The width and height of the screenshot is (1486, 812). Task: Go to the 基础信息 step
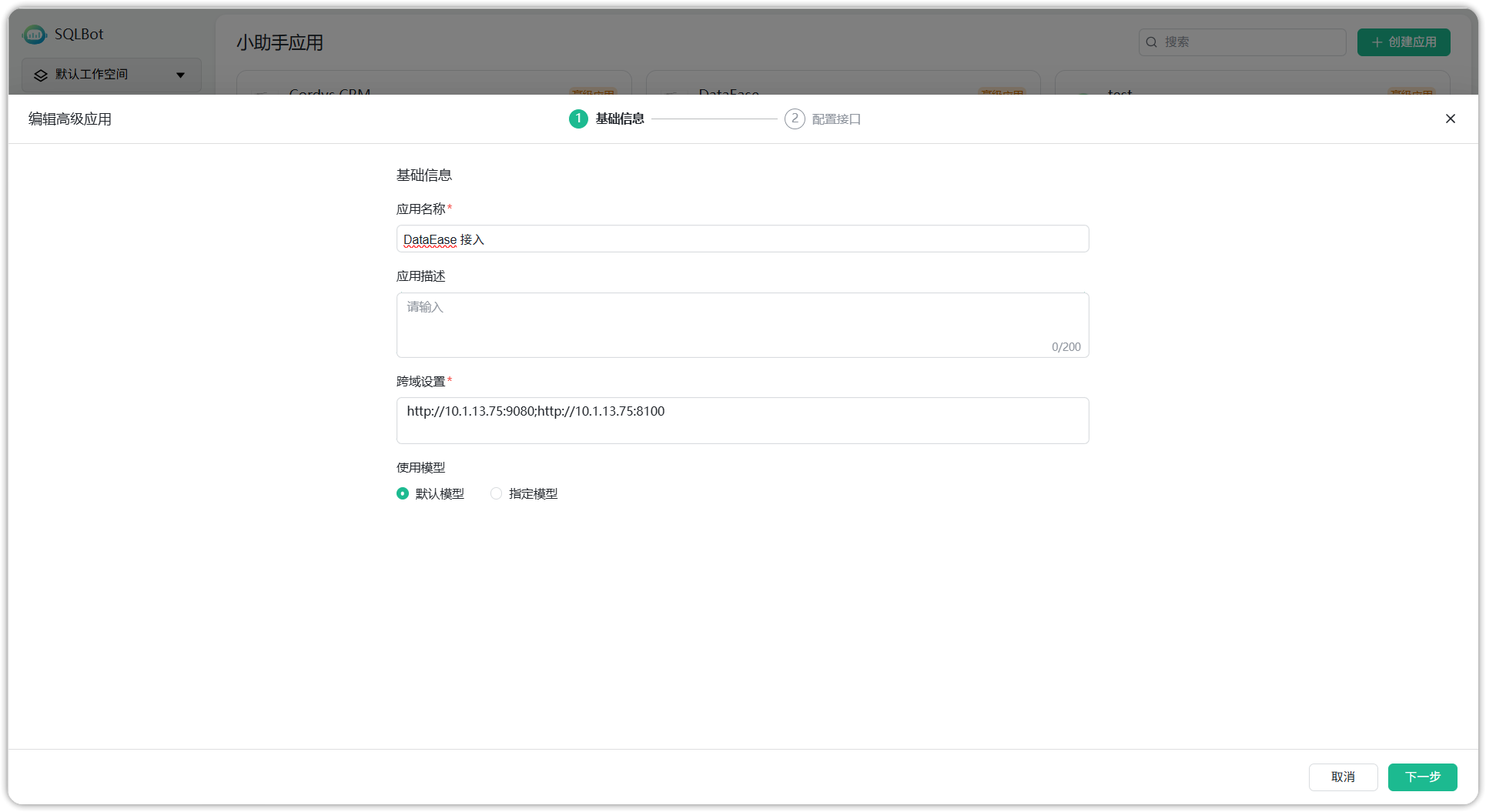coord(620,119)
